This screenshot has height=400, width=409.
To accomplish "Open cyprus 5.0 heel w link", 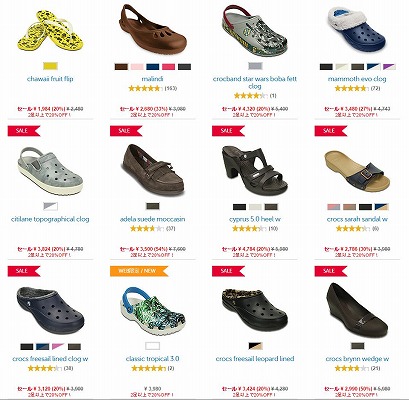I will 255,219.
